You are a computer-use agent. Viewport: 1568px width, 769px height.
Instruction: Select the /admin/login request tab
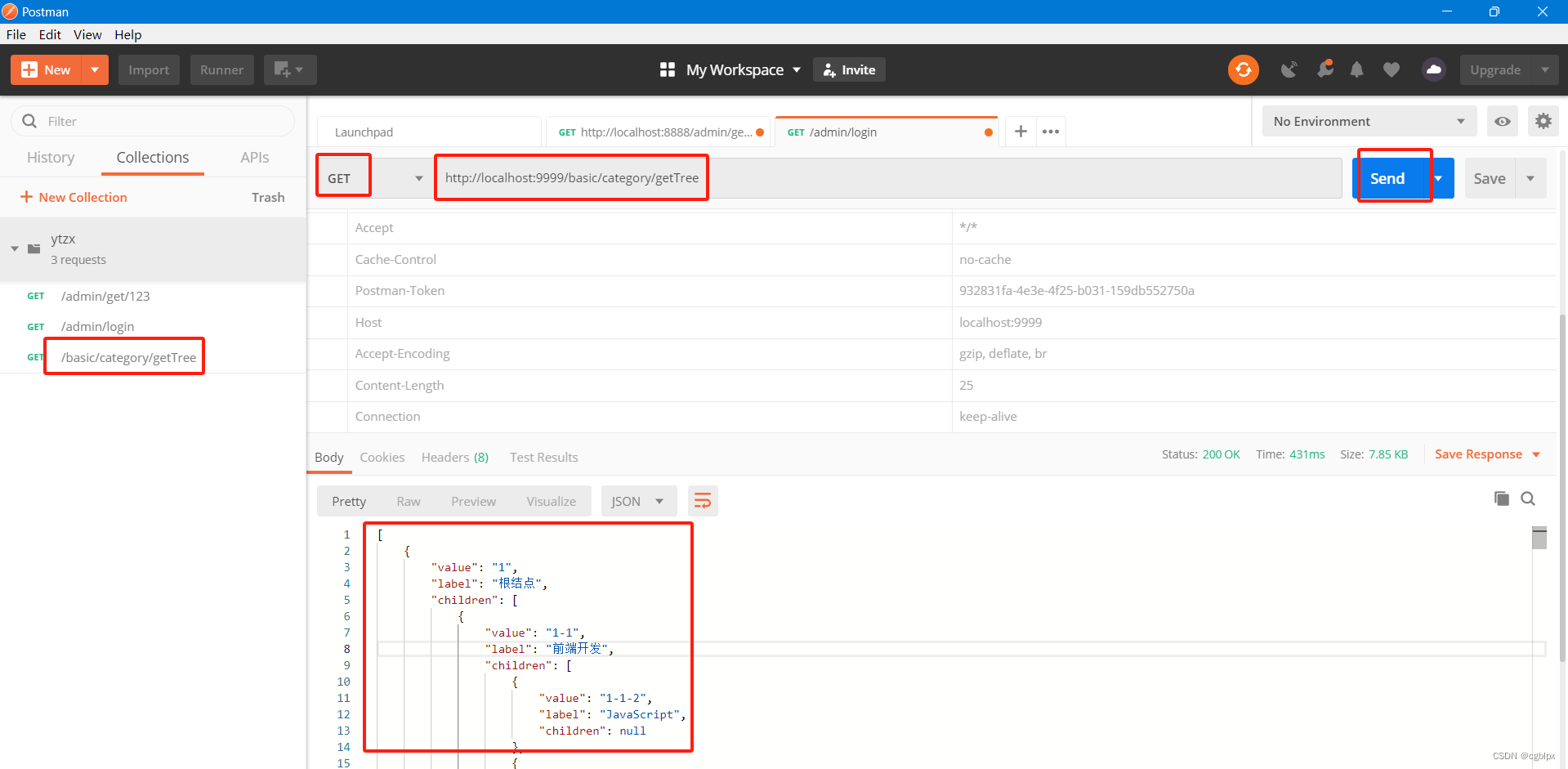point(887,132)
